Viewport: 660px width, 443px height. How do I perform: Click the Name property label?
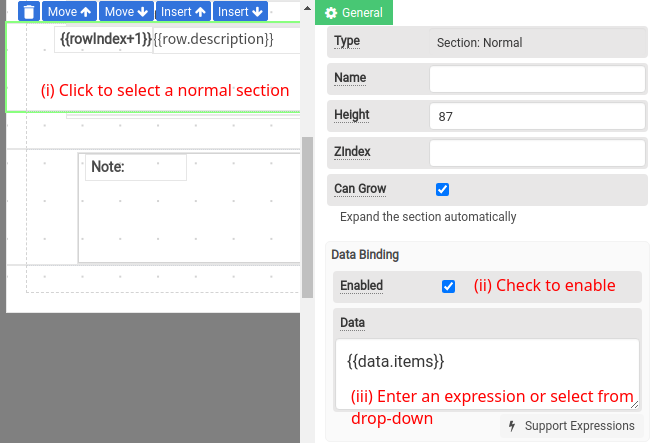tap(350, 77)
